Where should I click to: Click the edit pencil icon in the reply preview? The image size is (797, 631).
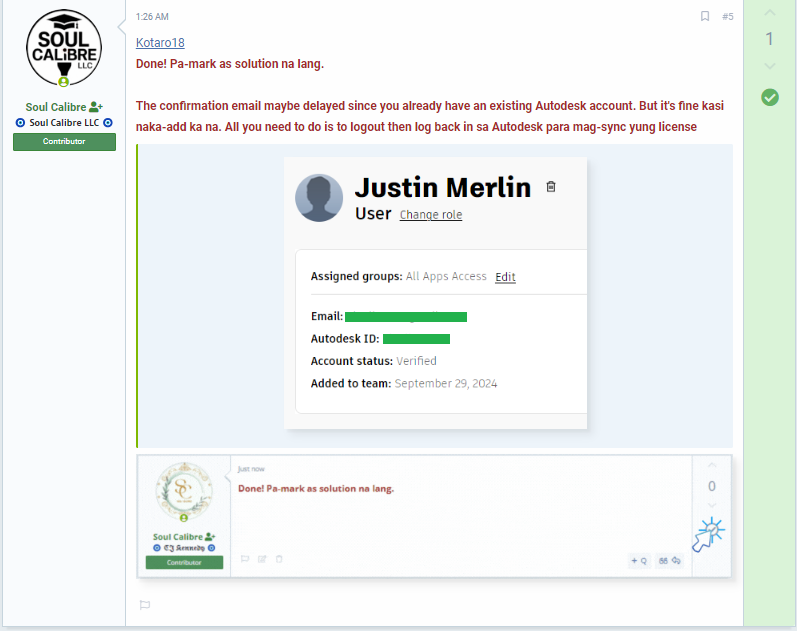click(262, 559)
